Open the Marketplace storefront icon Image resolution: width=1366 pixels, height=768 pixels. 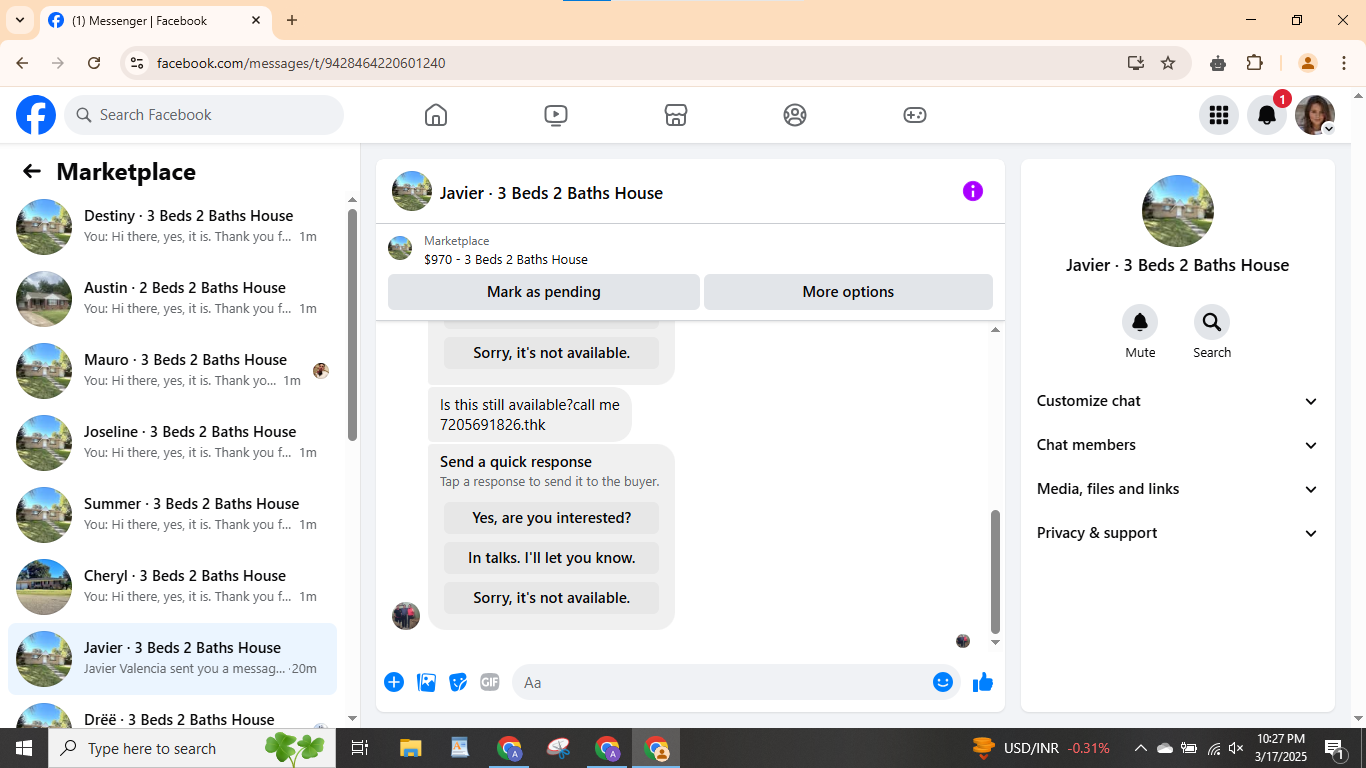(x=676, y=115)
